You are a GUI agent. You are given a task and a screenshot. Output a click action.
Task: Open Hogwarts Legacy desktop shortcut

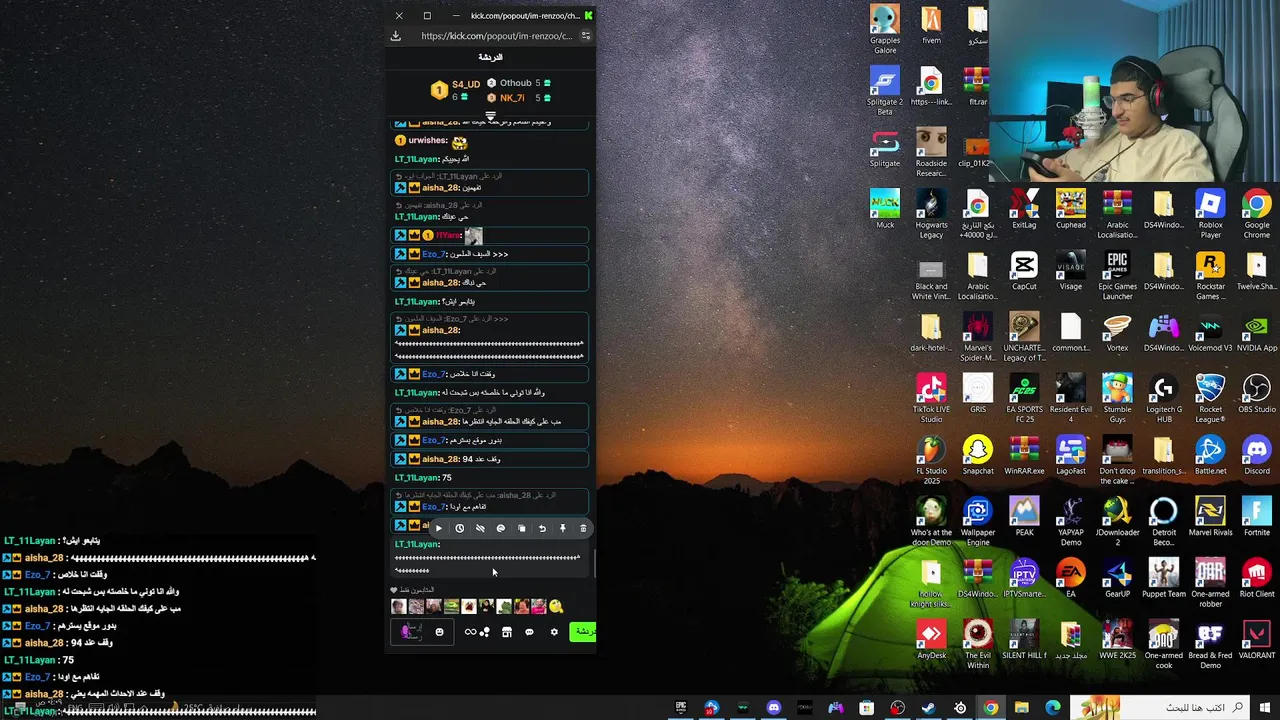click(x=931, y=213)
